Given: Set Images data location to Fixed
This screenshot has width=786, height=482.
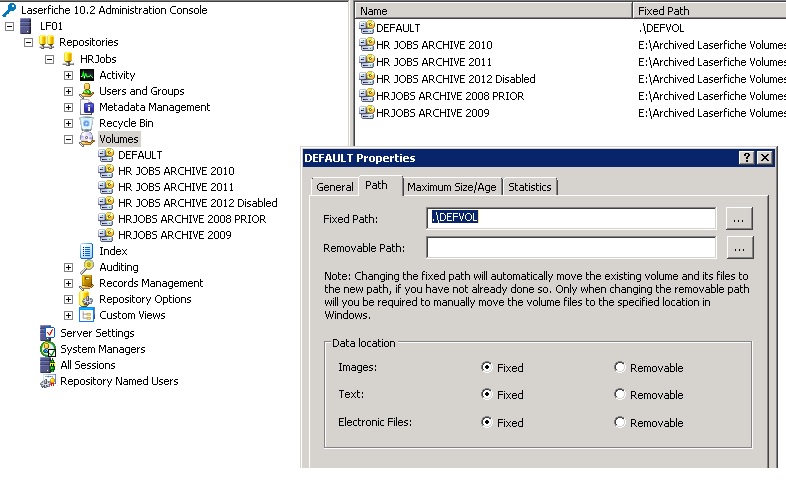Looking at the screenshot, I should click(486, 367).
